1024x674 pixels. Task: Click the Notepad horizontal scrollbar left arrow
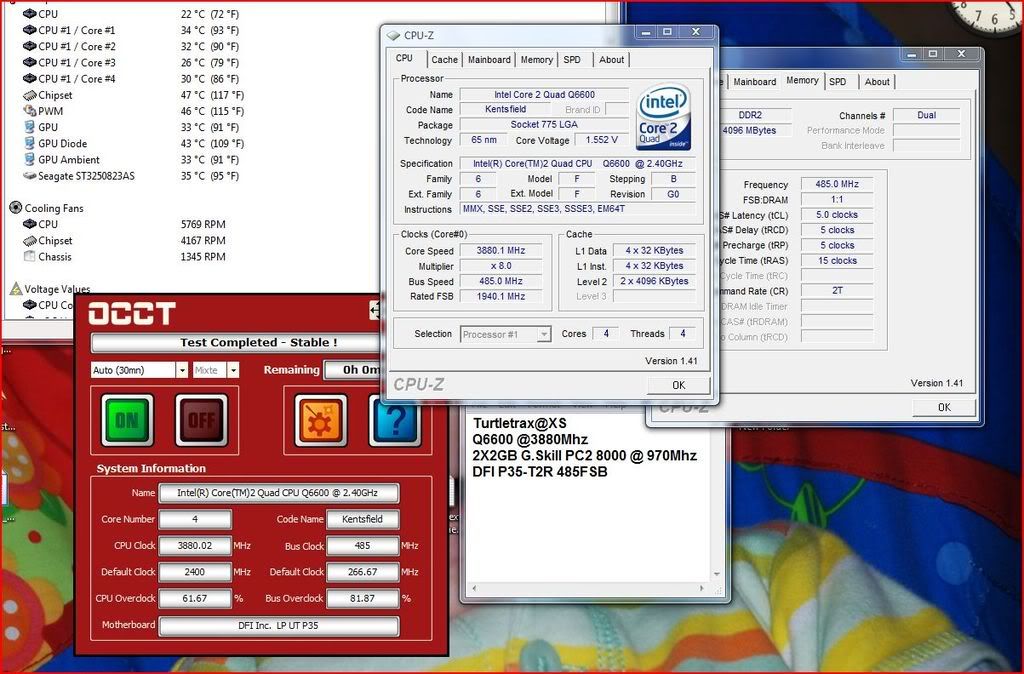pos(474,588)
